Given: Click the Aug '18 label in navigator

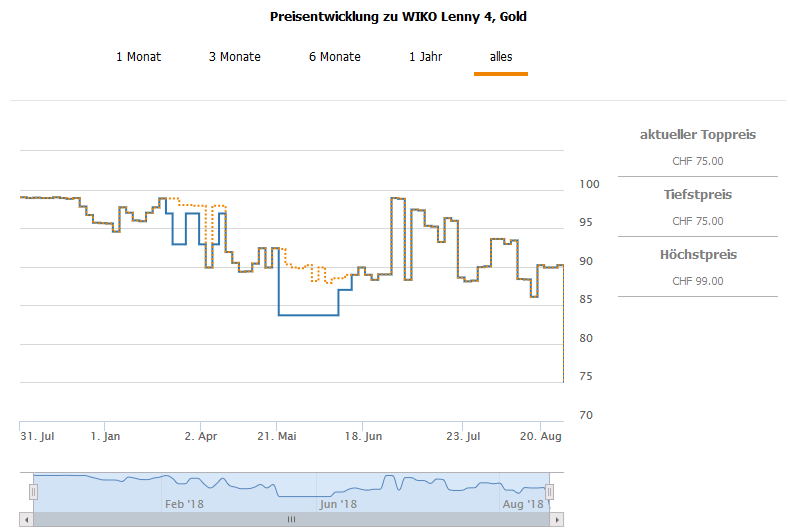Looking at the screenshot, I should 522,504.
